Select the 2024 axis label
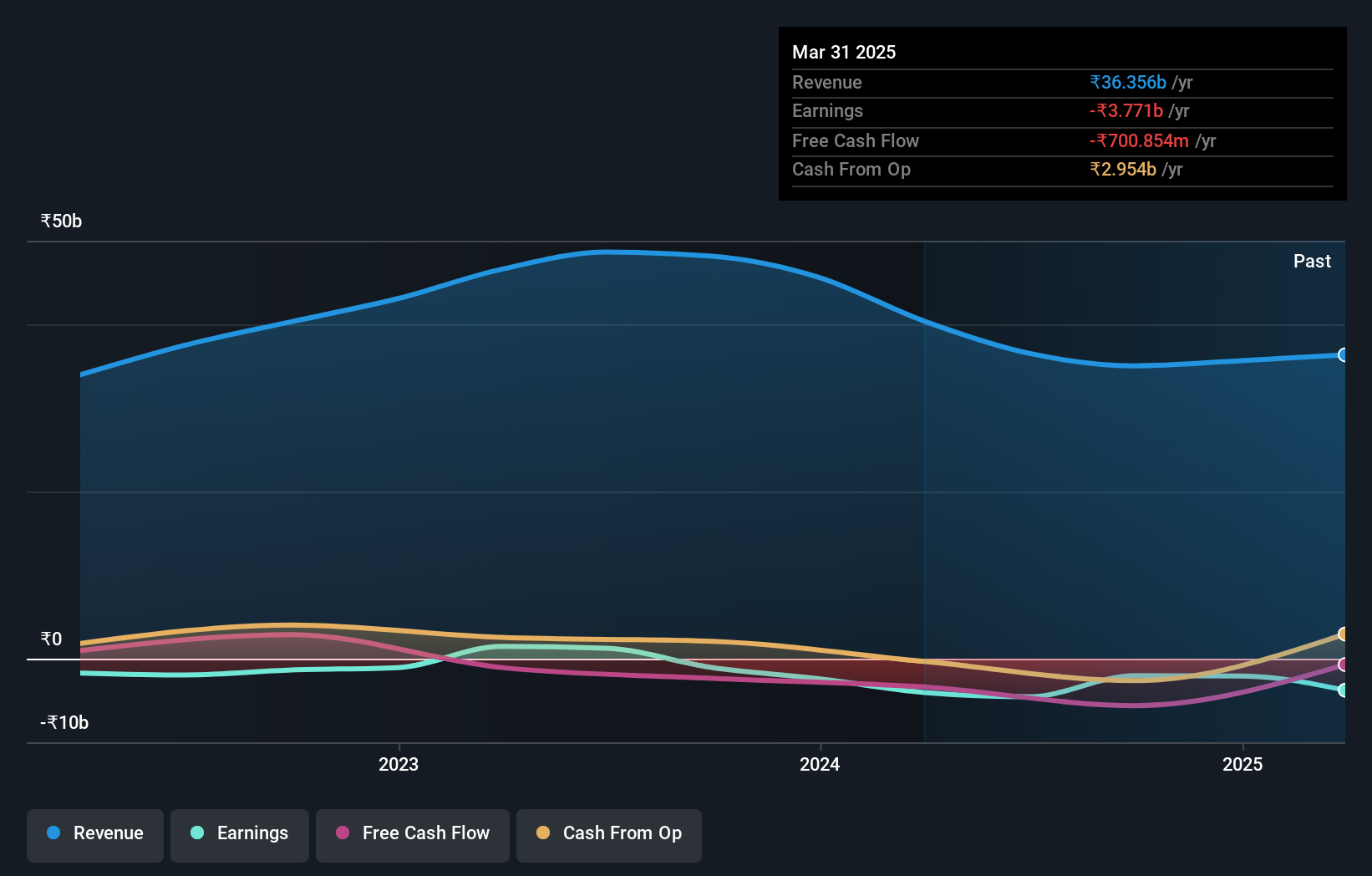This screenshot has height=876, width=1372. 820,763
